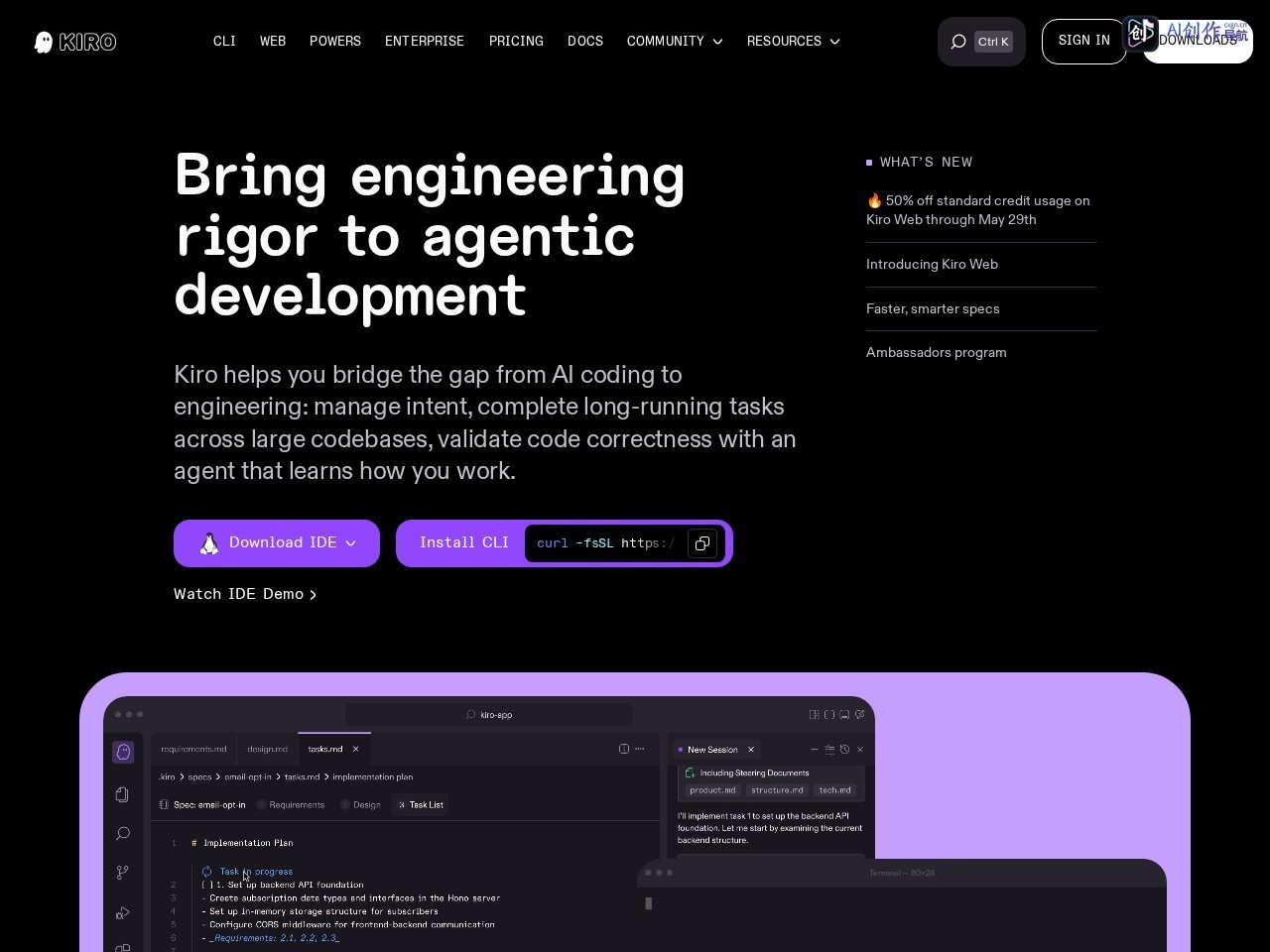Open the CLI nav item
The height and width of the screenshot is (952, 1270).
click(x=224, y=42)
